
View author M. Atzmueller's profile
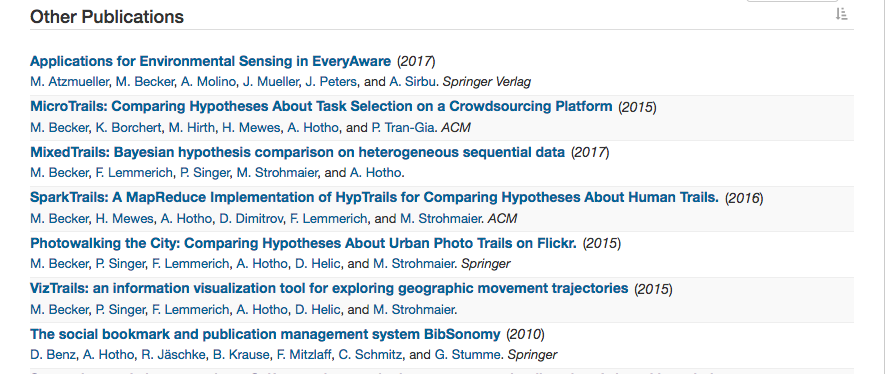[x=69, y=82]
